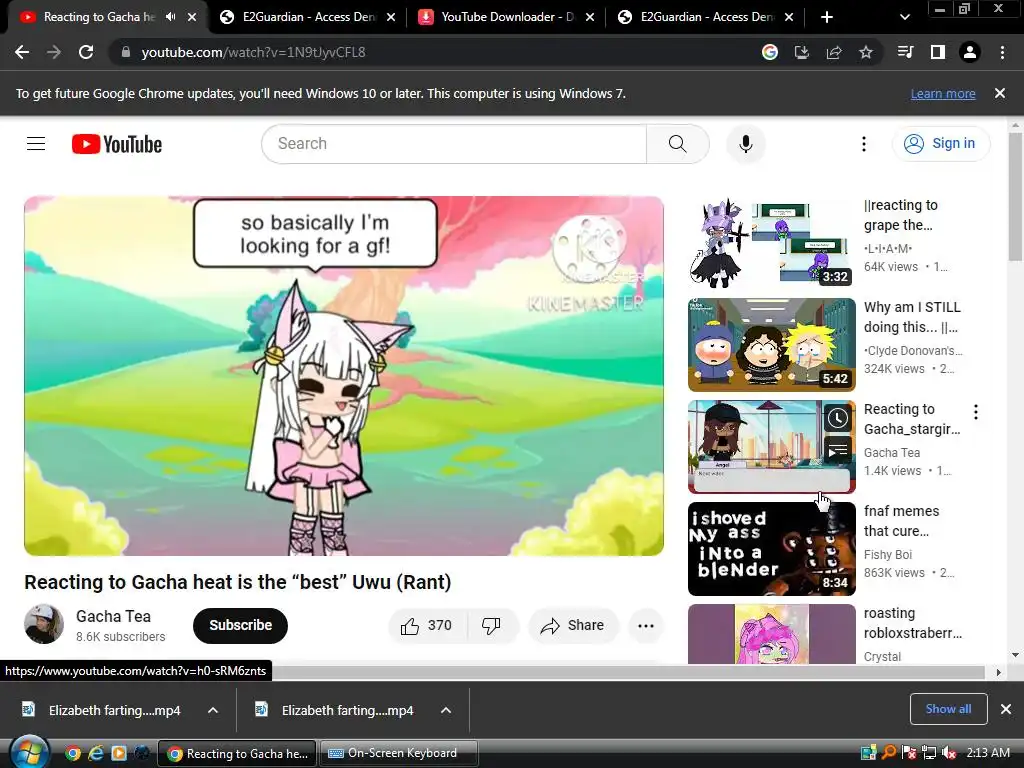
Task: Open the Google account icon in address bar
Action: pos(770,52)
